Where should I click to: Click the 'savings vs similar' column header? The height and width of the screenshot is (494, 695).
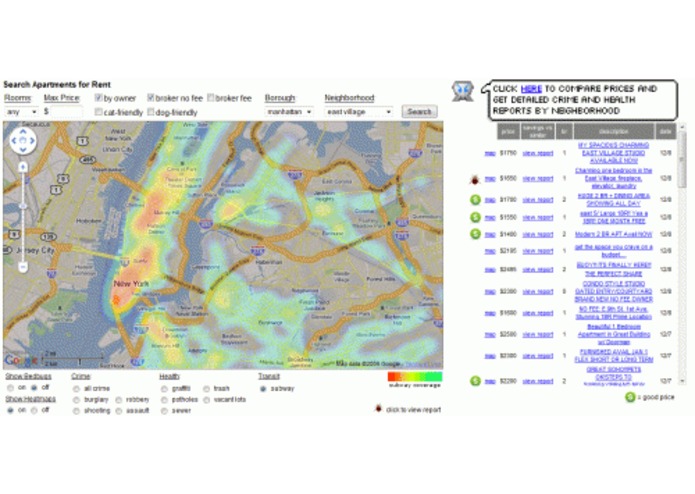(x=537, y=132)
